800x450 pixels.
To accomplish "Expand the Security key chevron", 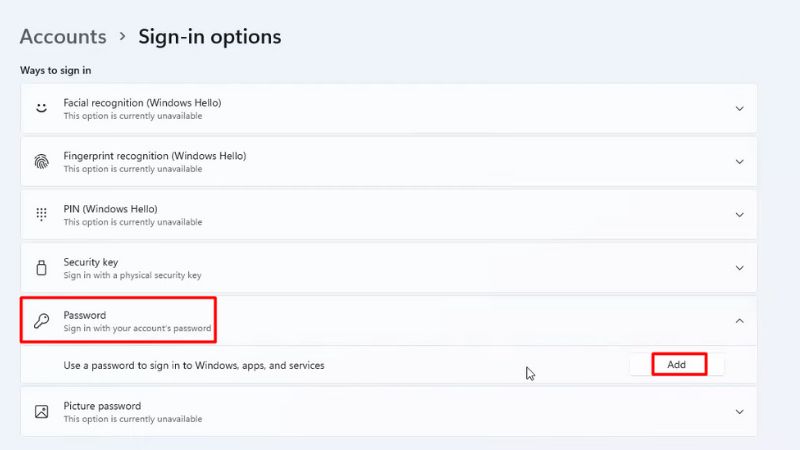I will coord(739,268).
